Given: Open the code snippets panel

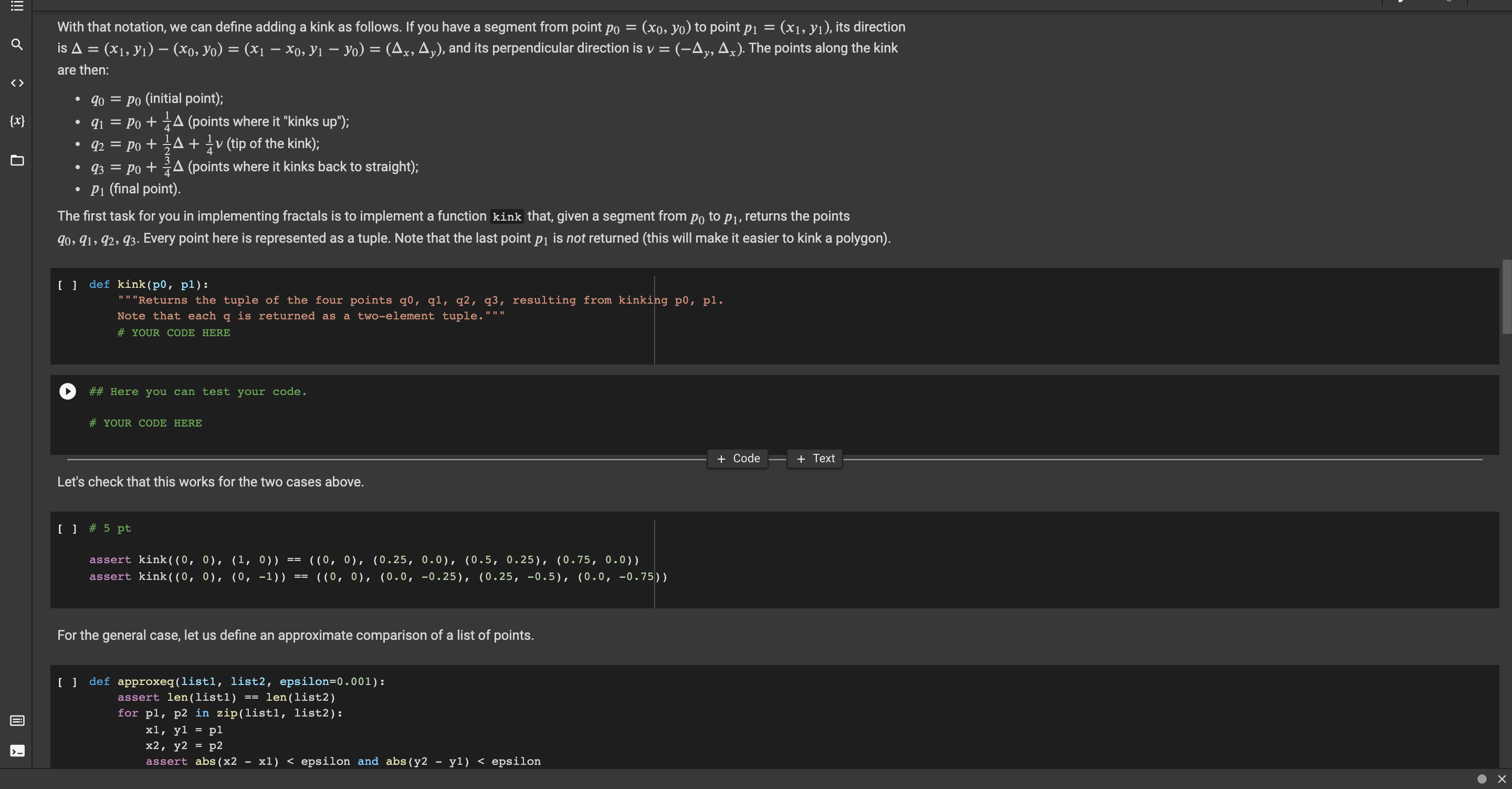Looking at the screenshot, I should click(16, 83).
